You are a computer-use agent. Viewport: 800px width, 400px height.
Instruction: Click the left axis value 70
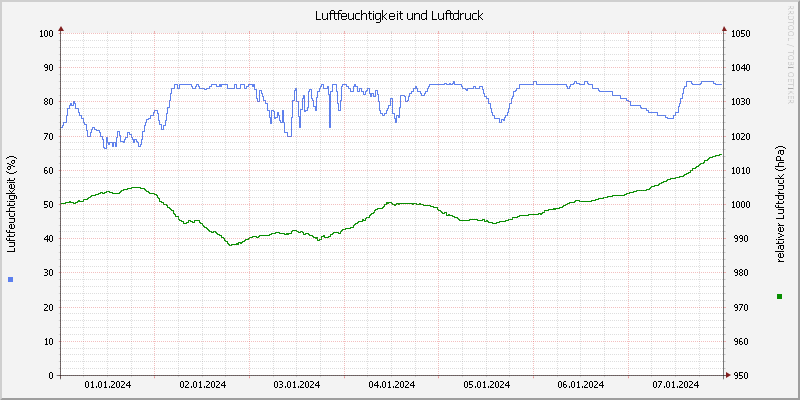[x=48, y=136]
